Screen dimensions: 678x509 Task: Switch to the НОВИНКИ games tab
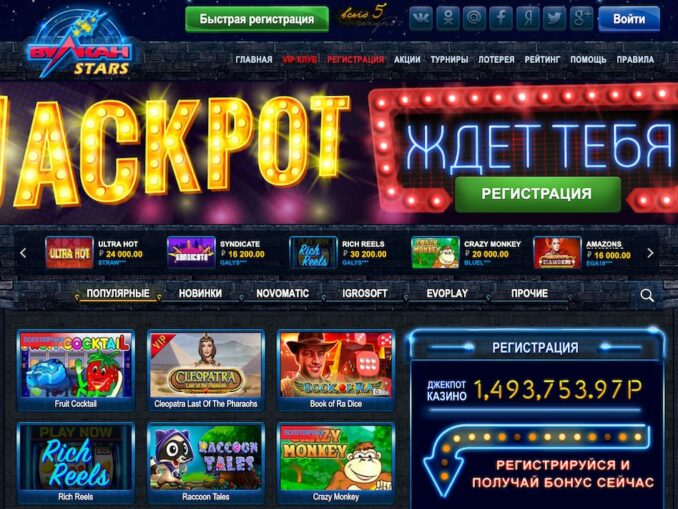[x=200, y=293]
